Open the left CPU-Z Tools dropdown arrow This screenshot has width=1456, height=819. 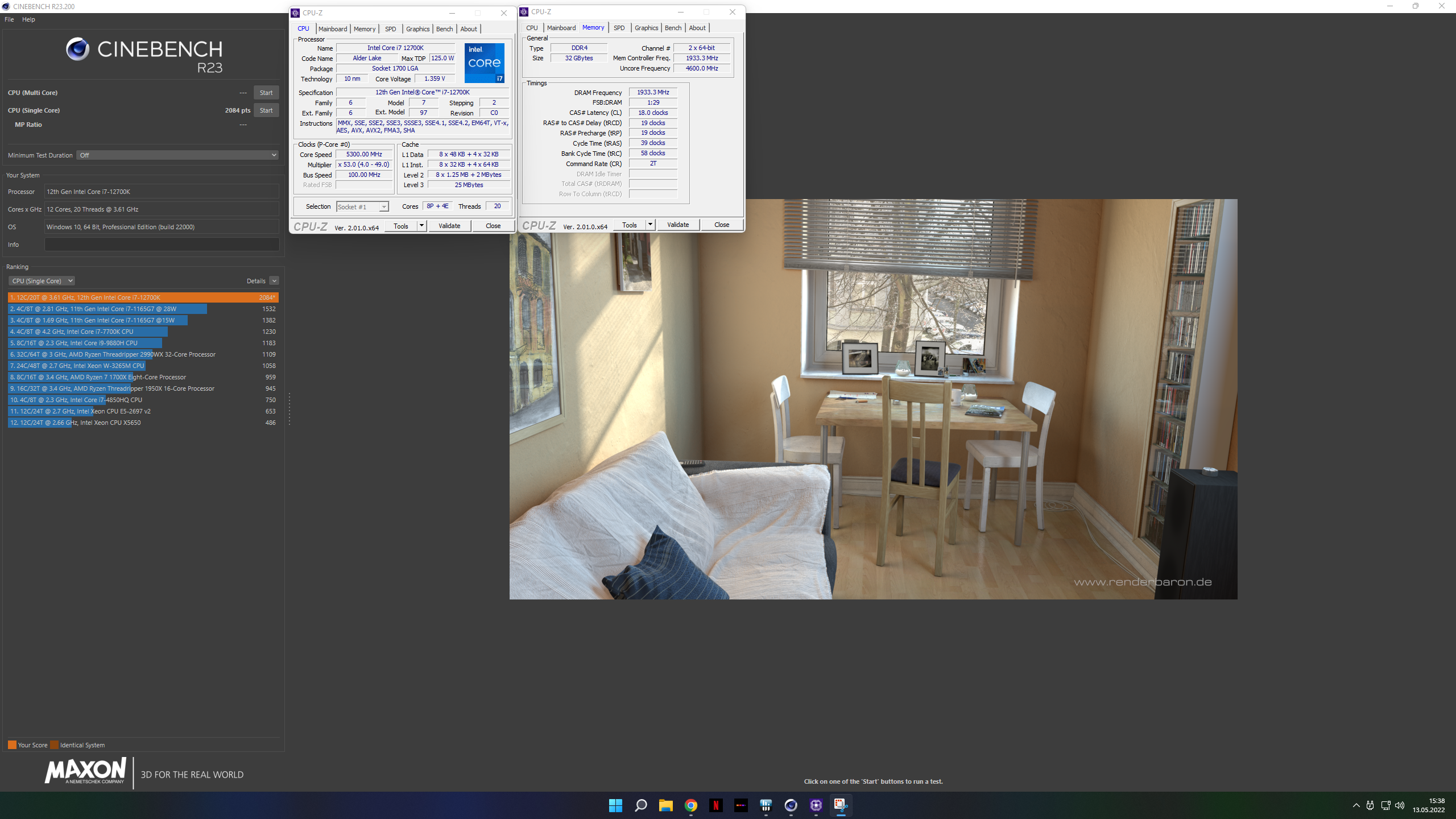421,226
